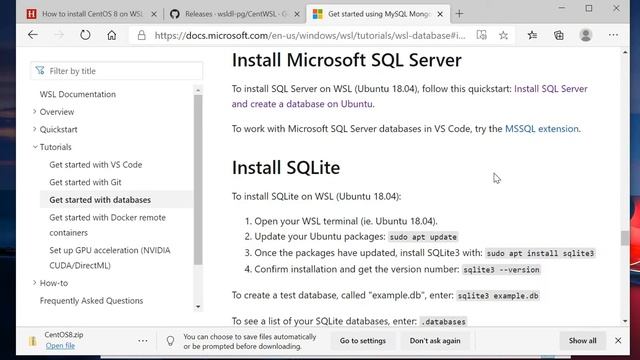Click the filter funnel icon in sidebar
640x360 pixels.
click(x=40, y=71)
